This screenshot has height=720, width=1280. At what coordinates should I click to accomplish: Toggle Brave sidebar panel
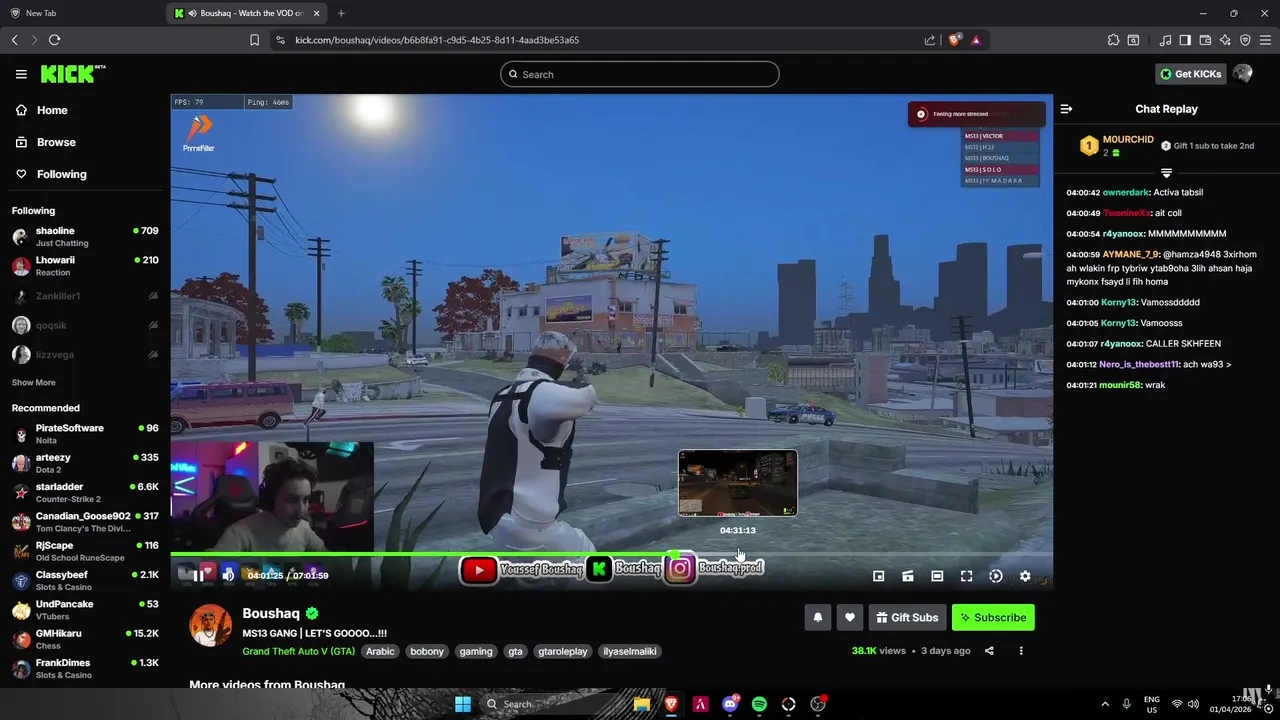coord(1185,40)
